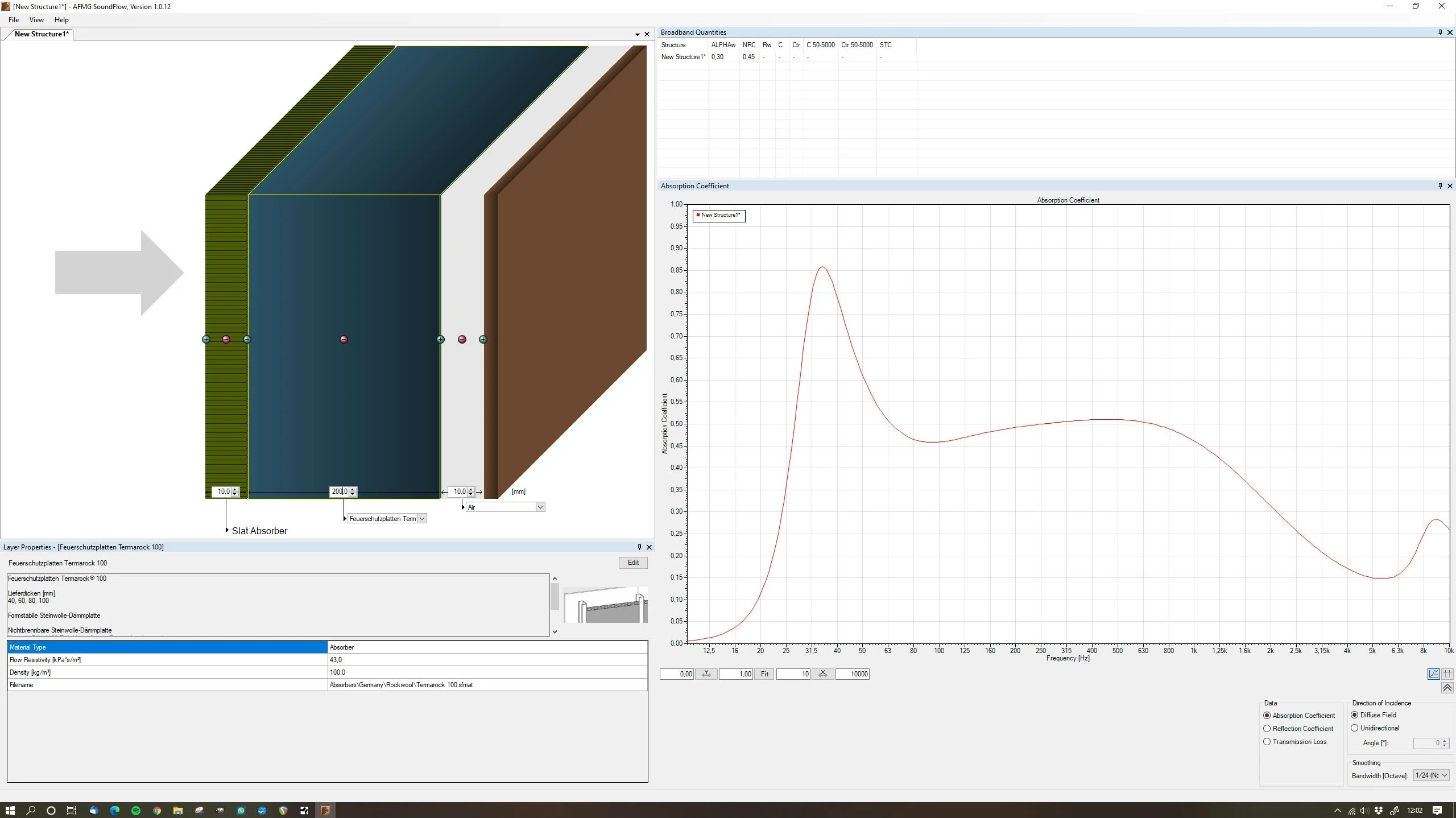1456x818 pixels.
Task: Select the New Structure1* tab
Action: click(42, 34)
